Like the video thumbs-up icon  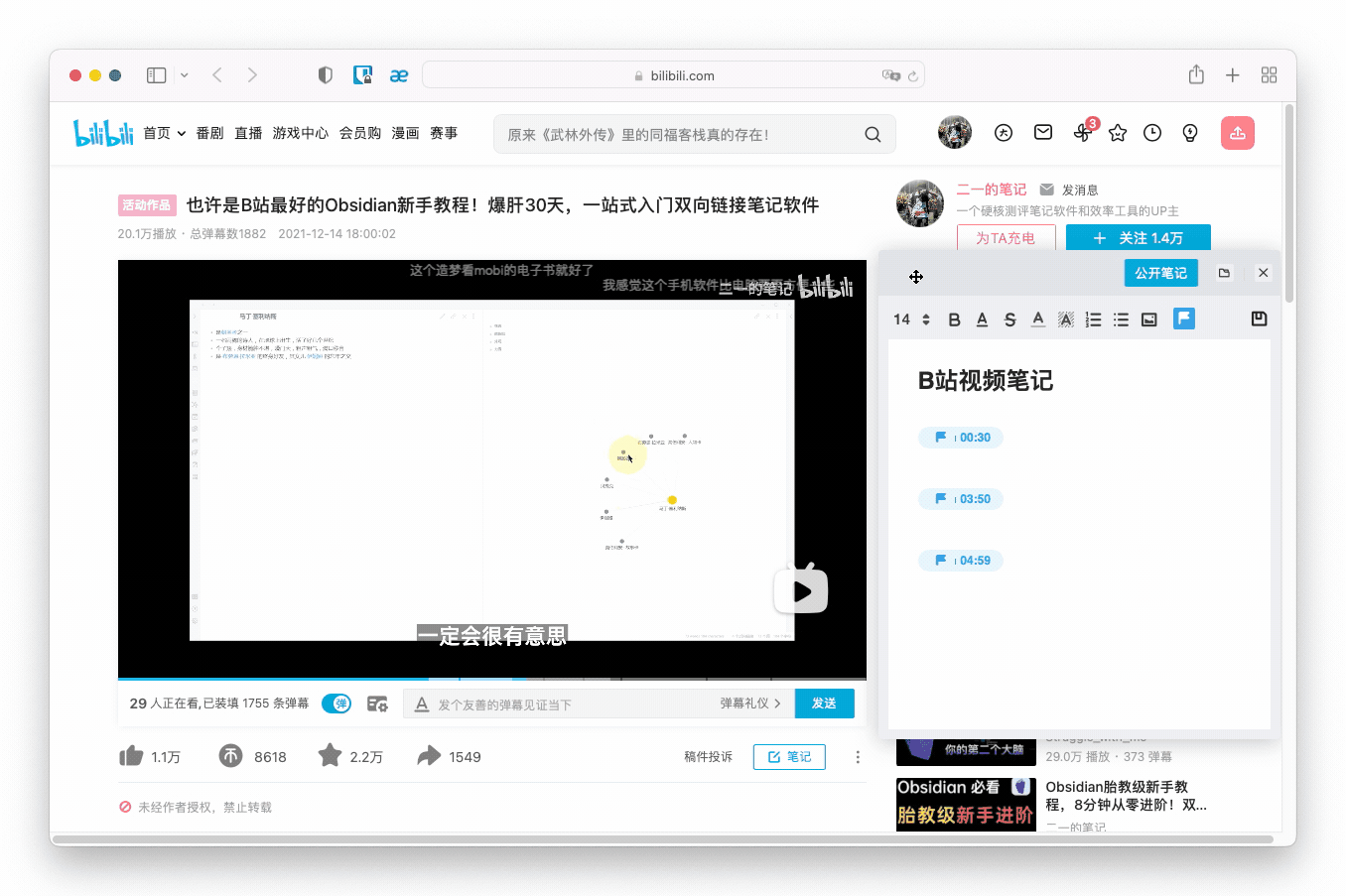(131, 756)
